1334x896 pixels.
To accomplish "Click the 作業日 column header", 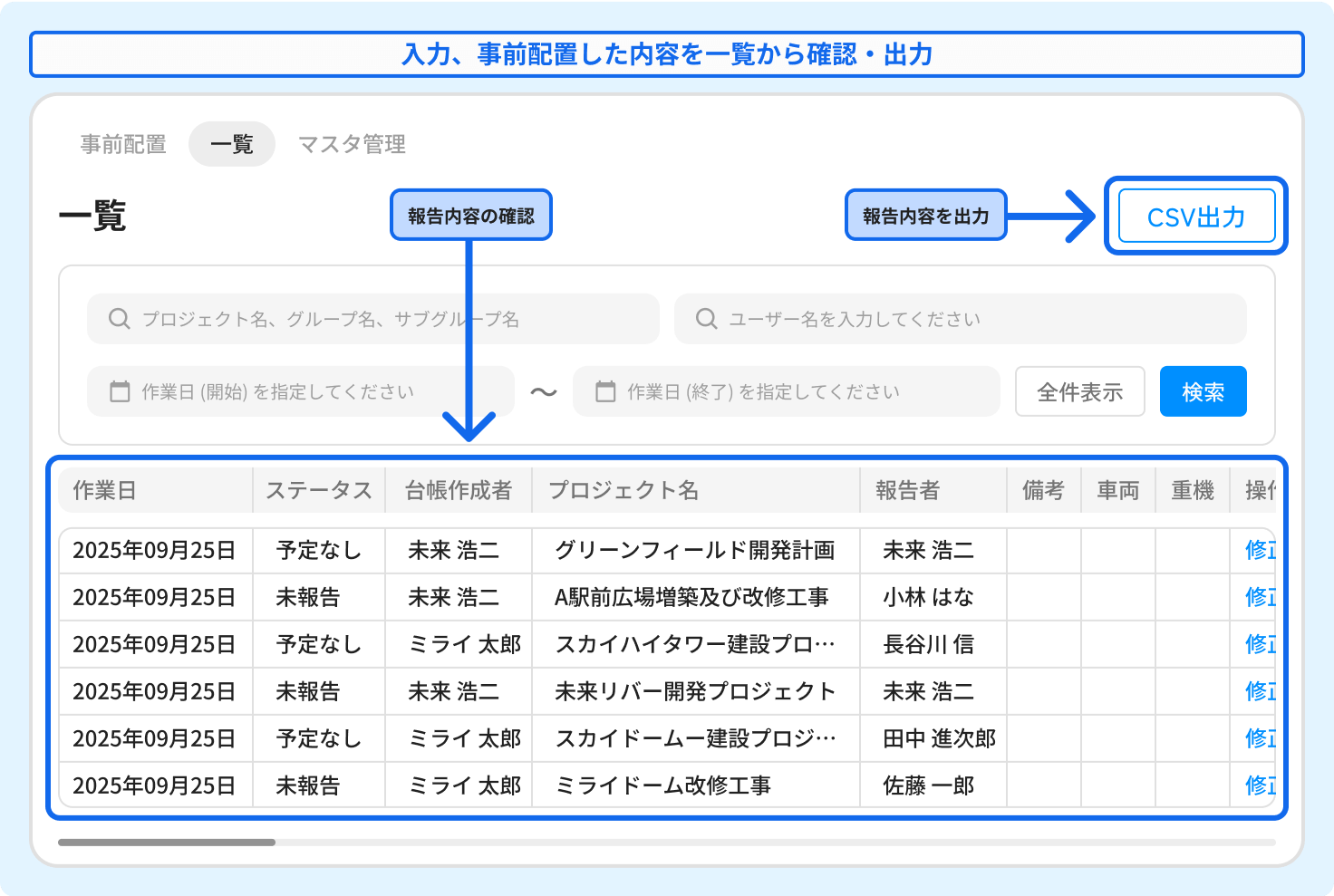I will [x=105, y=490].
